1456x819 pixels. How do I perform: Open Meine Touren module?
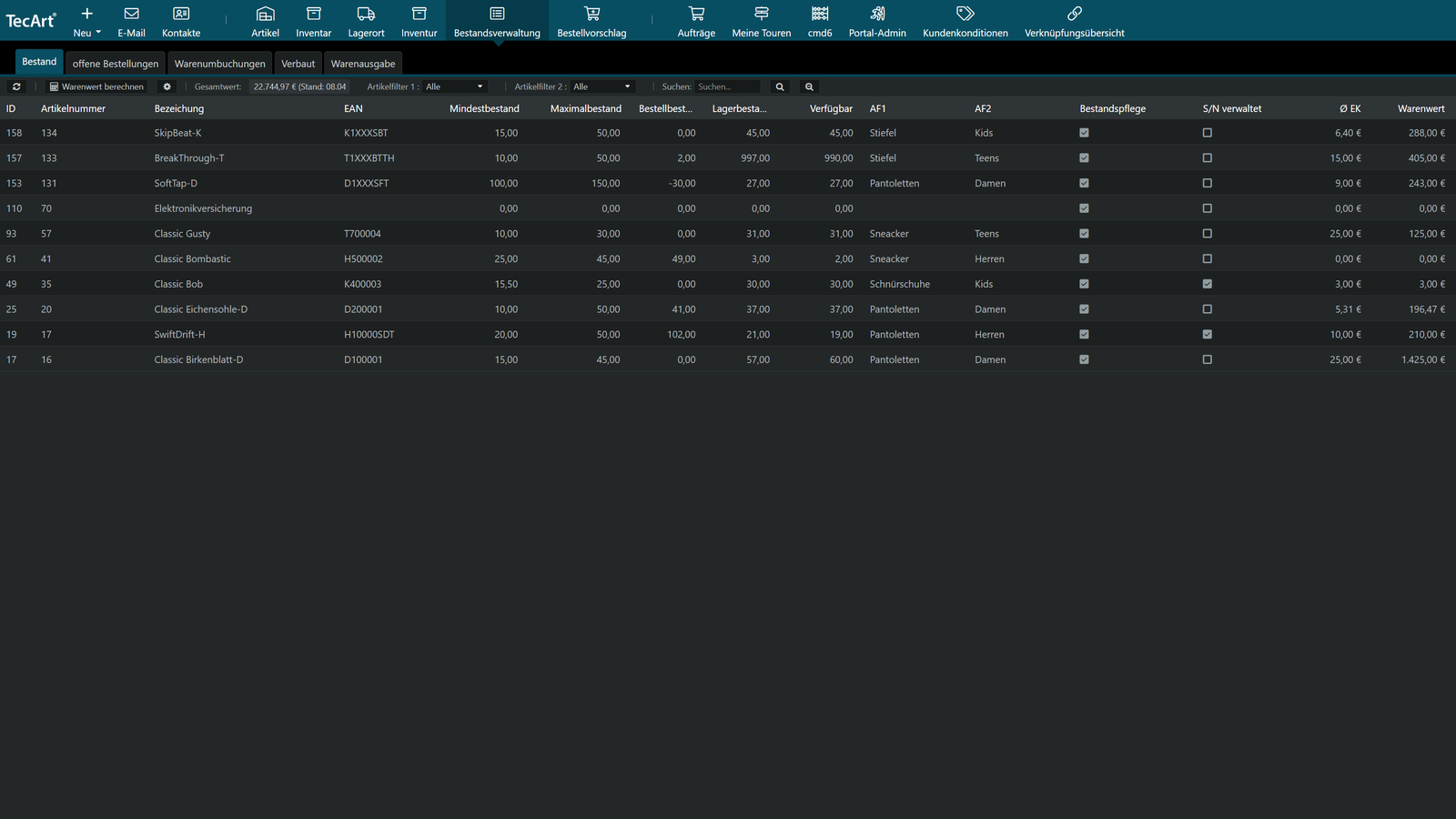[x=762, y=21]
